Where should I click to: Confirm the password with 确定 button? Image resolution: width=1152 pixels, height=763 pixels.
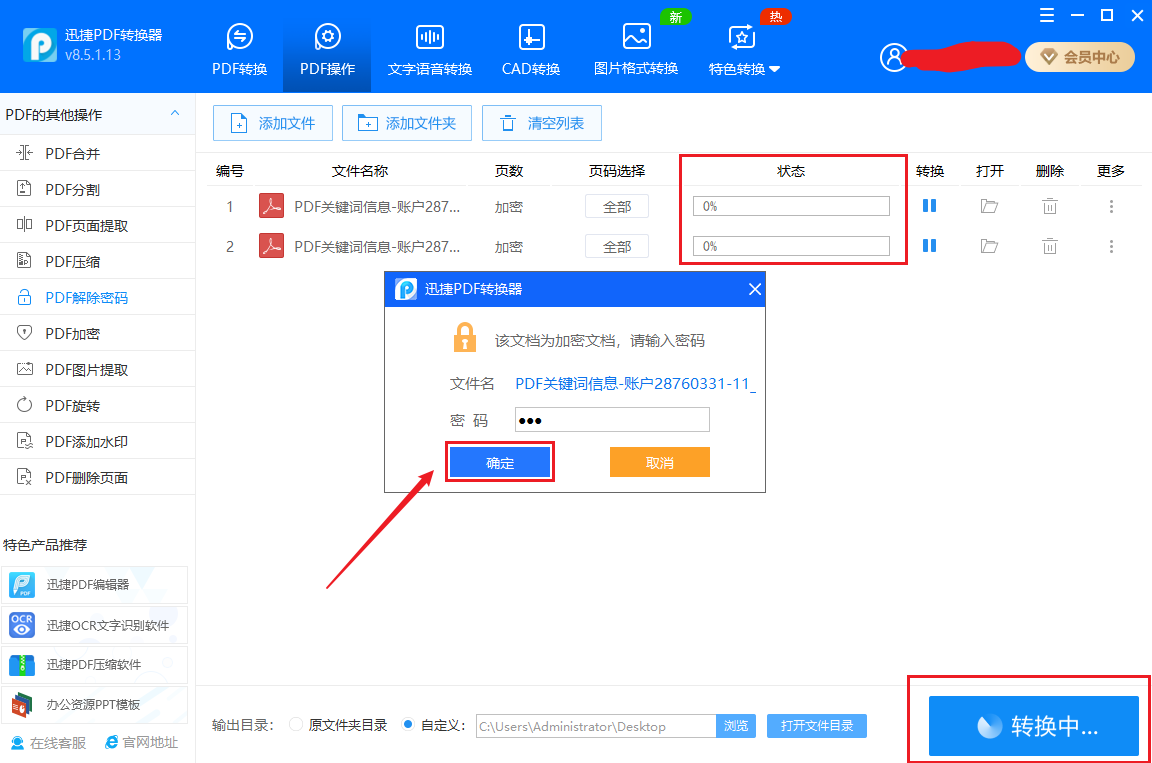[x=499, y=461]
